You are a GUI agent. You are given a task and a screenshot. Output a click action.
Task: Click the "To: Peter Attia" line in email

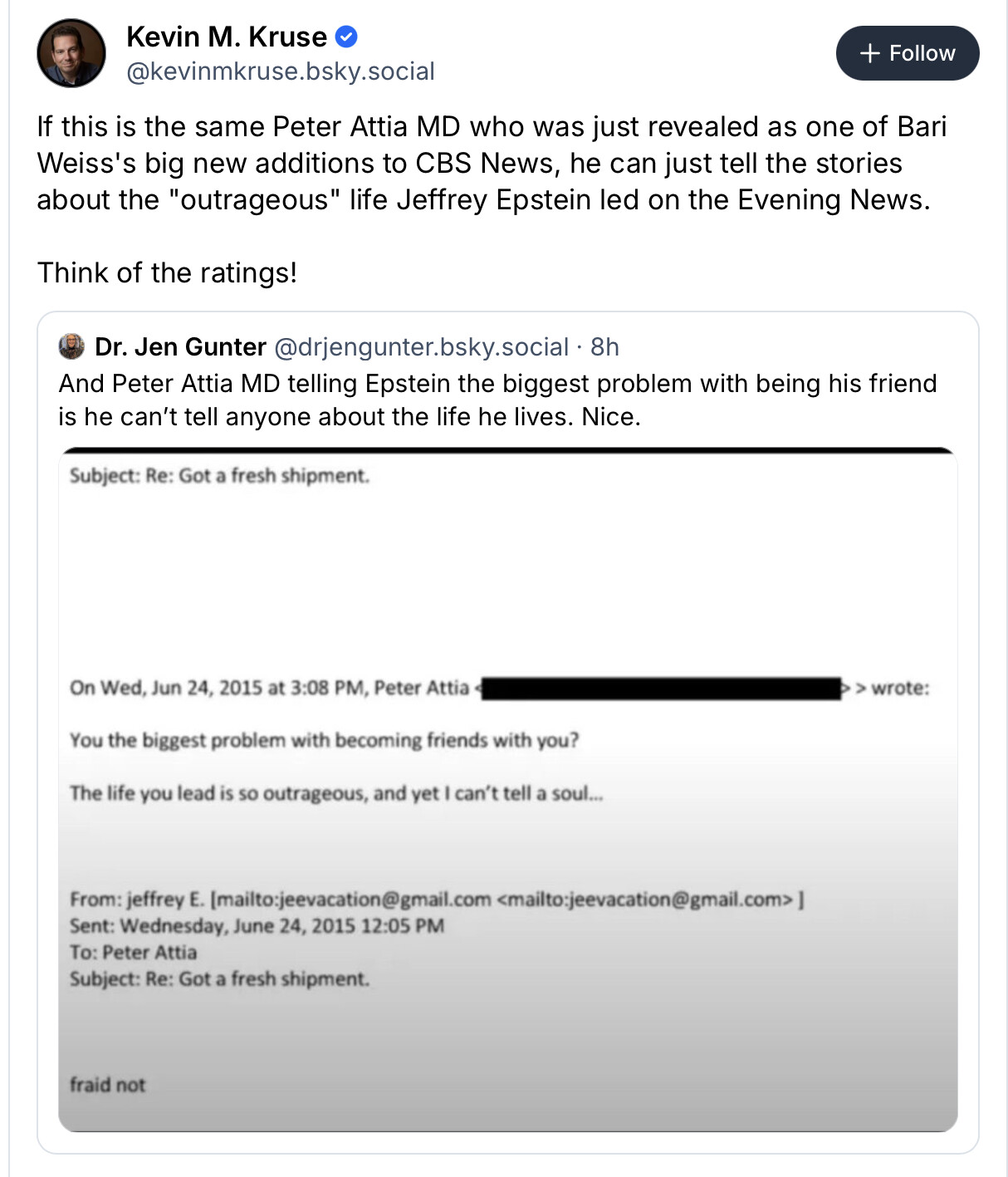pyautogui.click(x=133, y=953)
